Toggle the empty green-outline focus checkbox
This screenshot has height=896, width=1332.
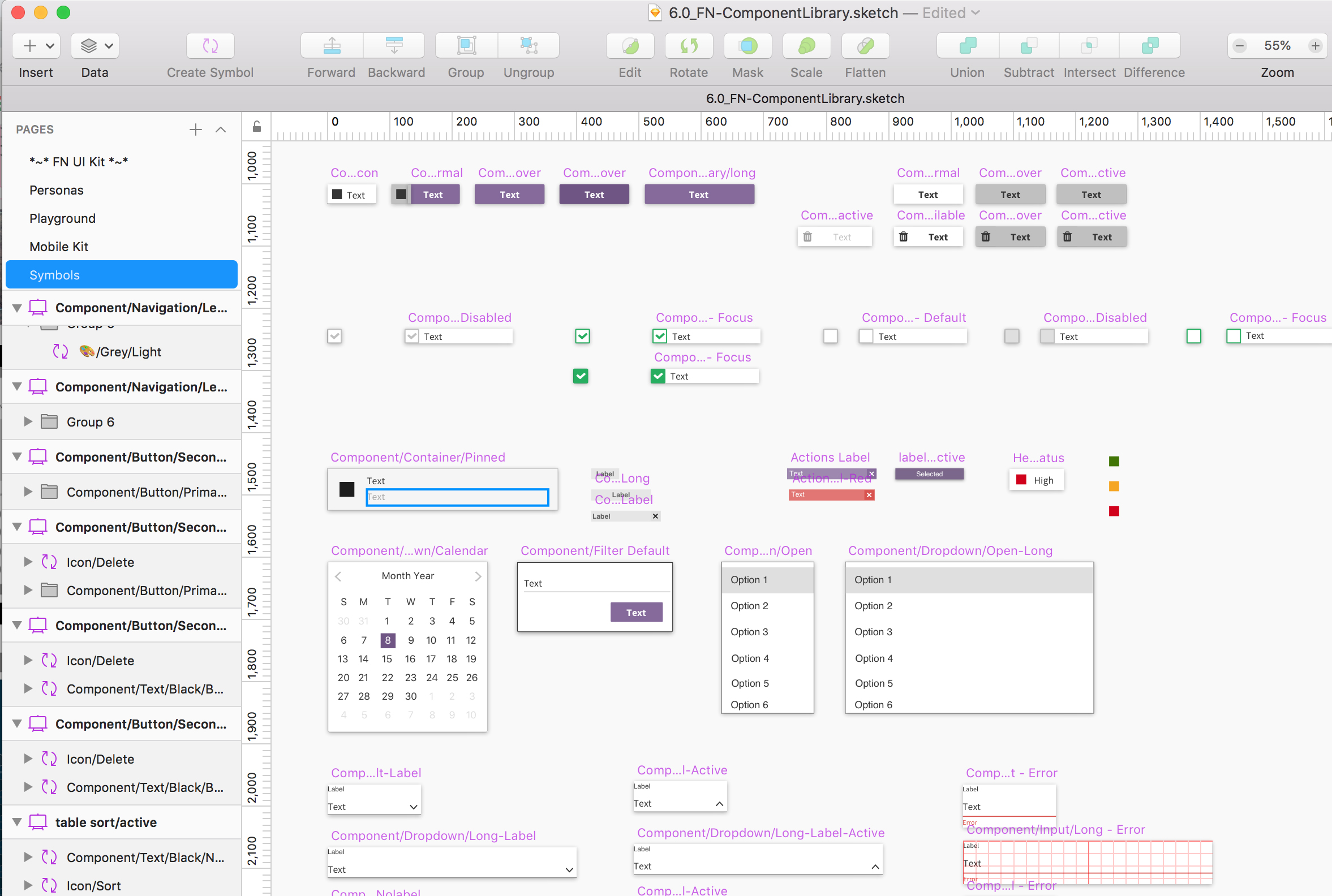pyautogui.click(x=1194, y=336)
